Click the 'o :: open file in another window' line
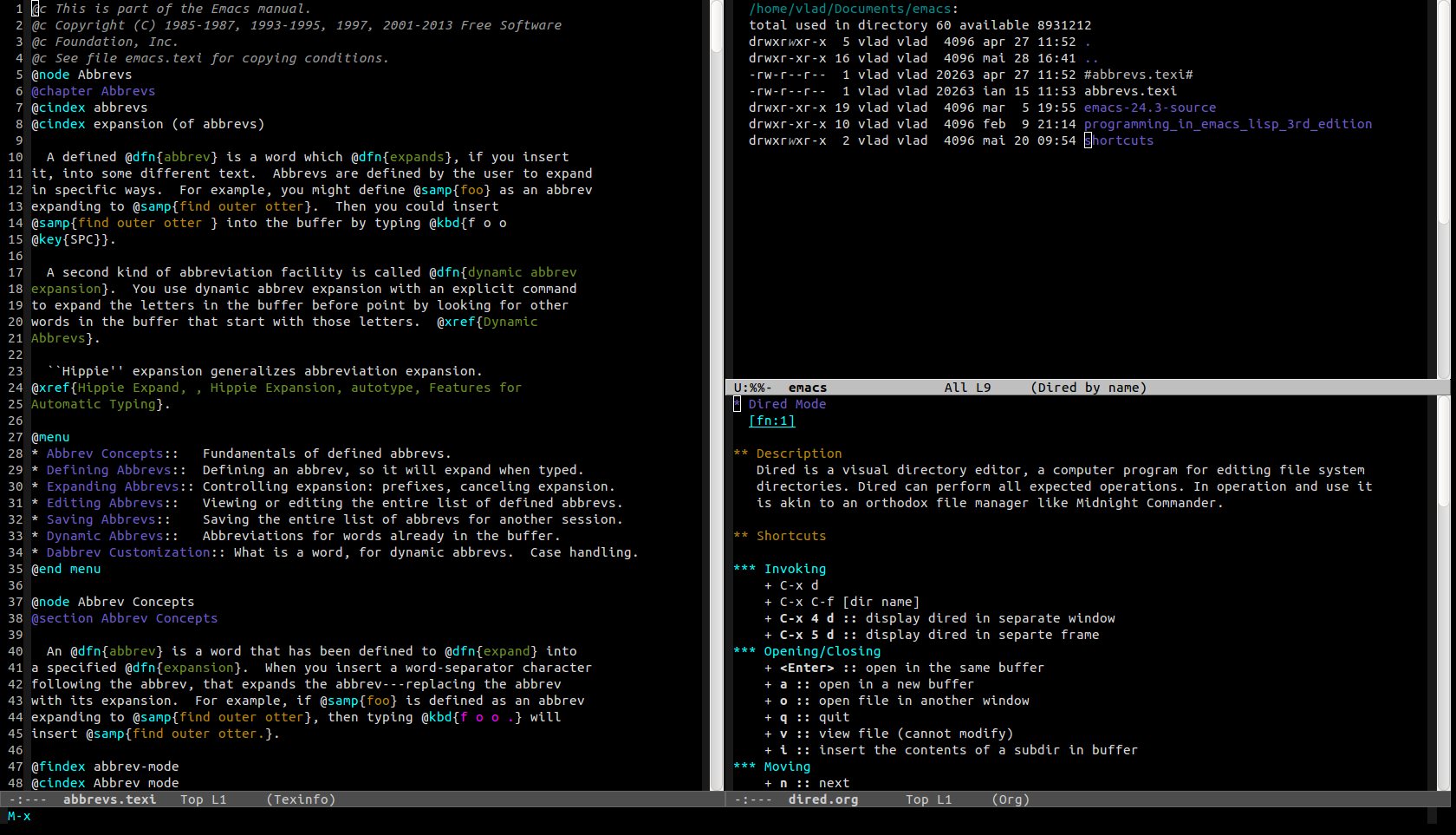The width and height of the screenshot is (1456, 835). coord(896,701)
